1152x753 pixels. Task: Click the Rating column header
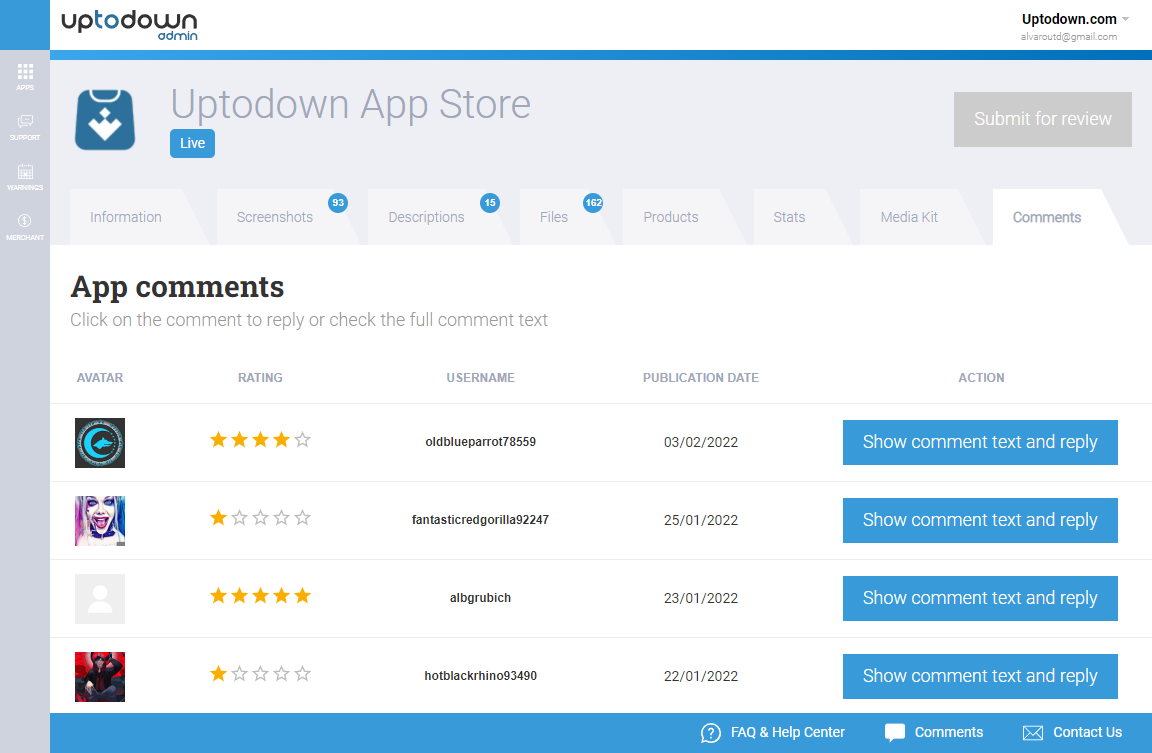[260, 378]
